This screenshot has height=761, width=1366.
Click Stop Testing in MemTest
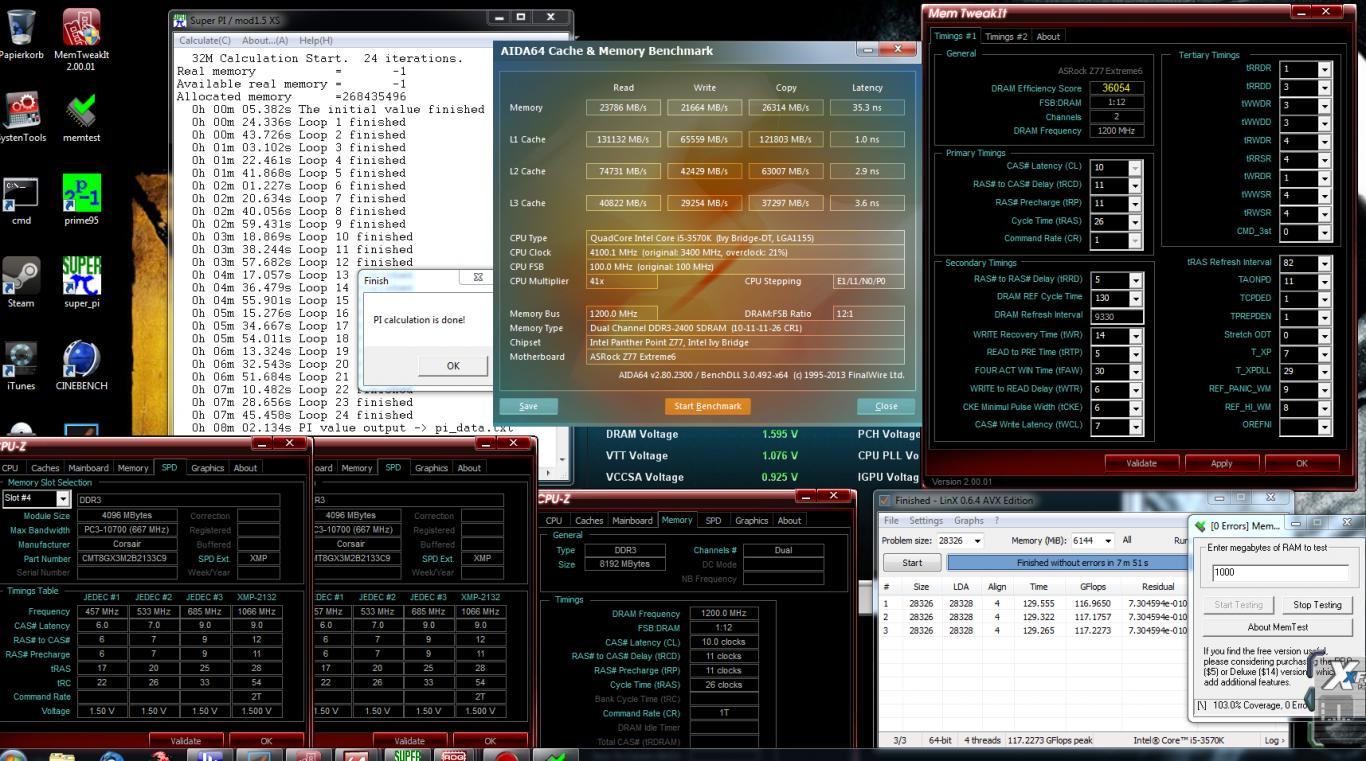[x=1317, y=604]
